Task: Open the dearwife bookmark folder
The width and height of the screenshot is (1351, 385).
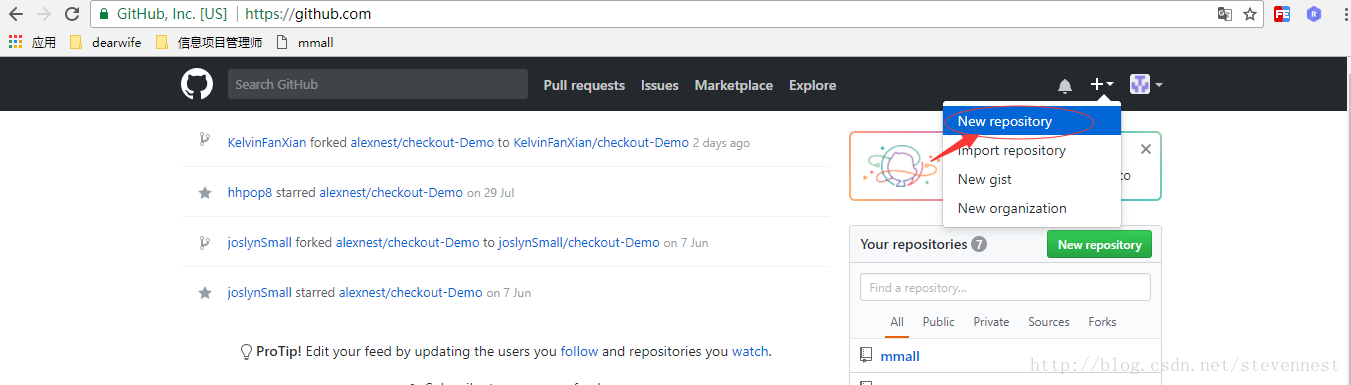Action: click(x=105, y=42)
